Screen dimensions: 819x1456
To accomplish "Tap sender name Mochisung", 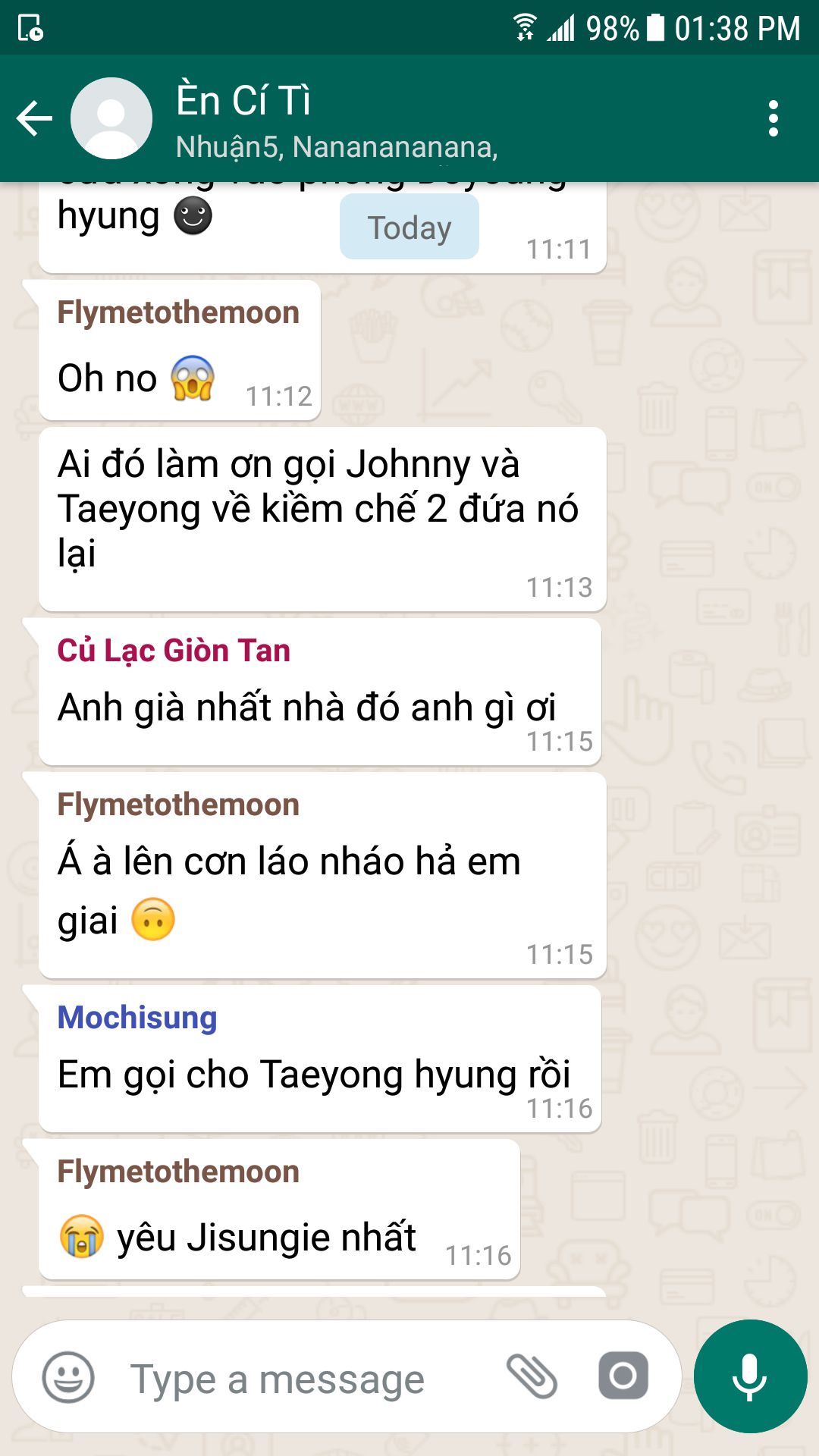I will [137, 1018].
